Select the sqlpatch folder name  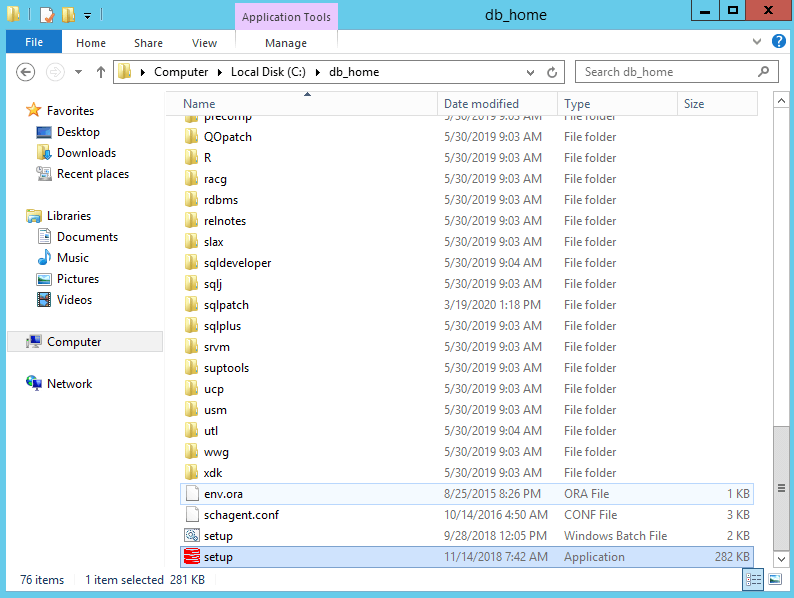coord(226,305)
